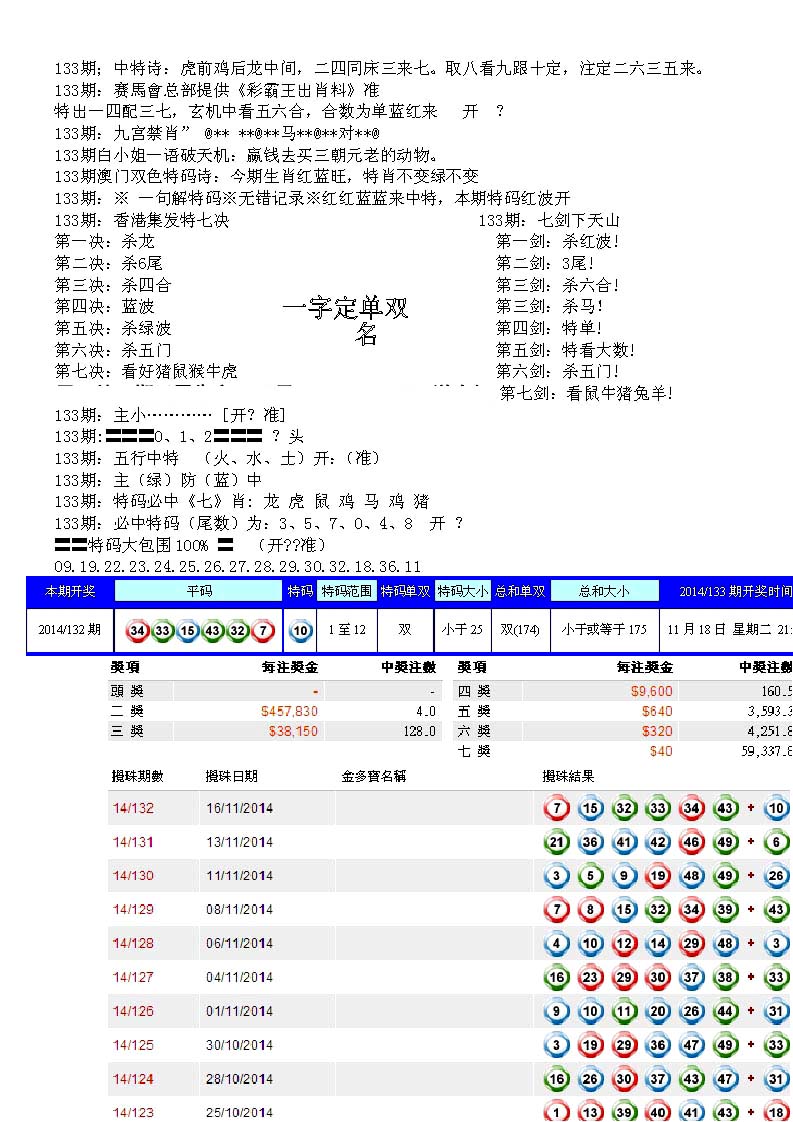Image resolution: width=793 pixels, height=1122 pixels.
Task: Click red ball 7 in the 平码 draw row
Action: click(x=263, y=630)
